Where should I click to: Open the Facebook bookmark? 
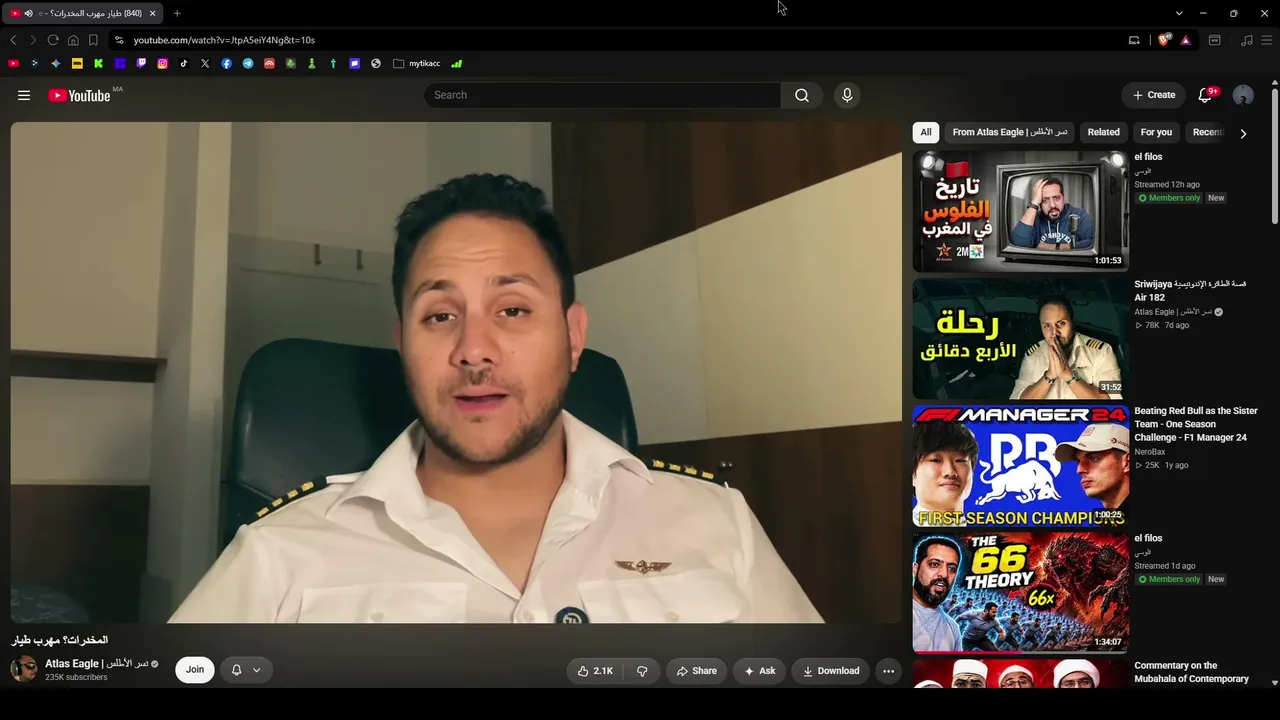pyautogui.click(x=227, y=63)
